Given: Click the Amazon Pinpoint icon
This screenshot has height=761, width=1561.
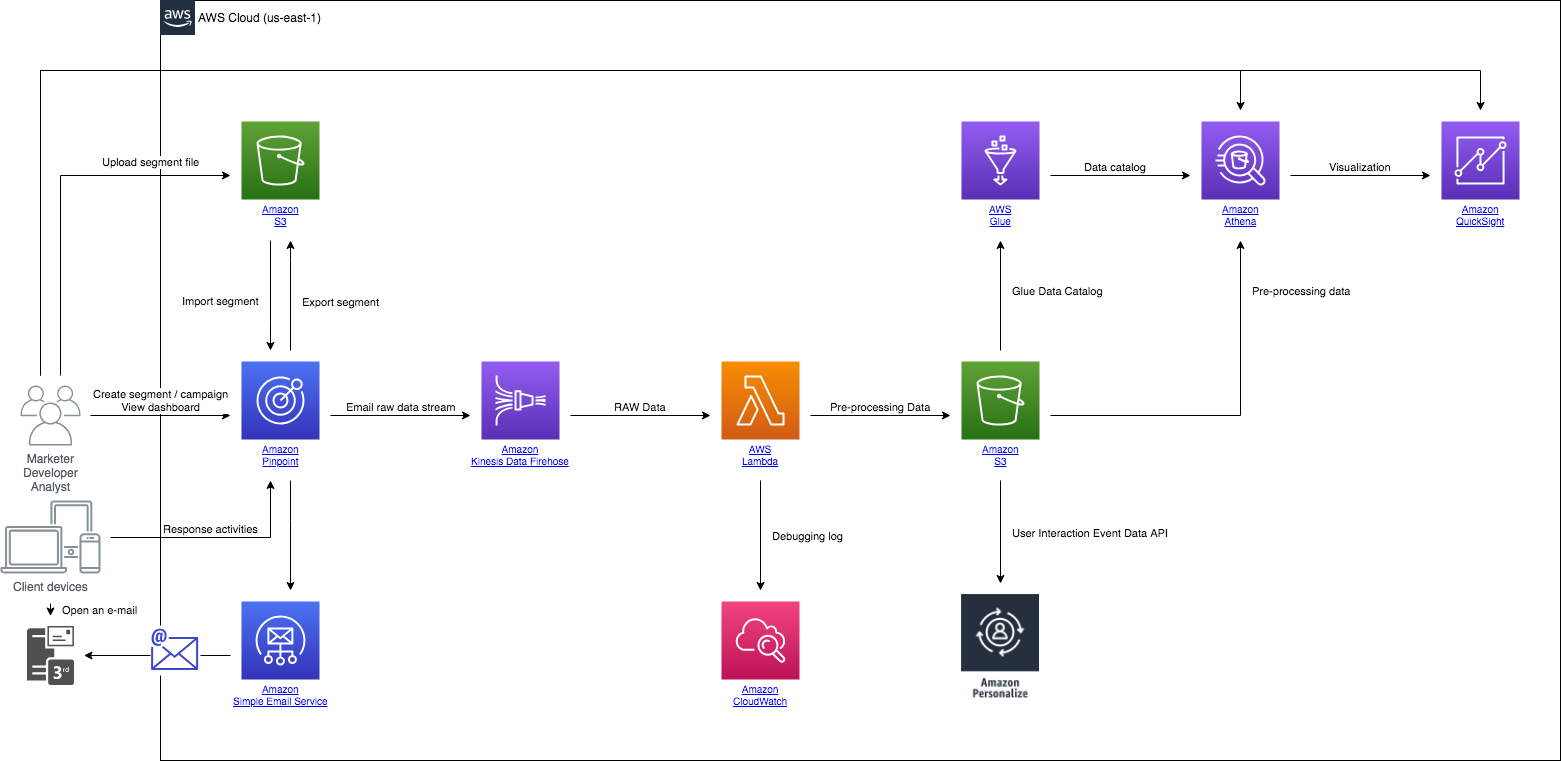Looking at the screenshot, I should (280, 401).
